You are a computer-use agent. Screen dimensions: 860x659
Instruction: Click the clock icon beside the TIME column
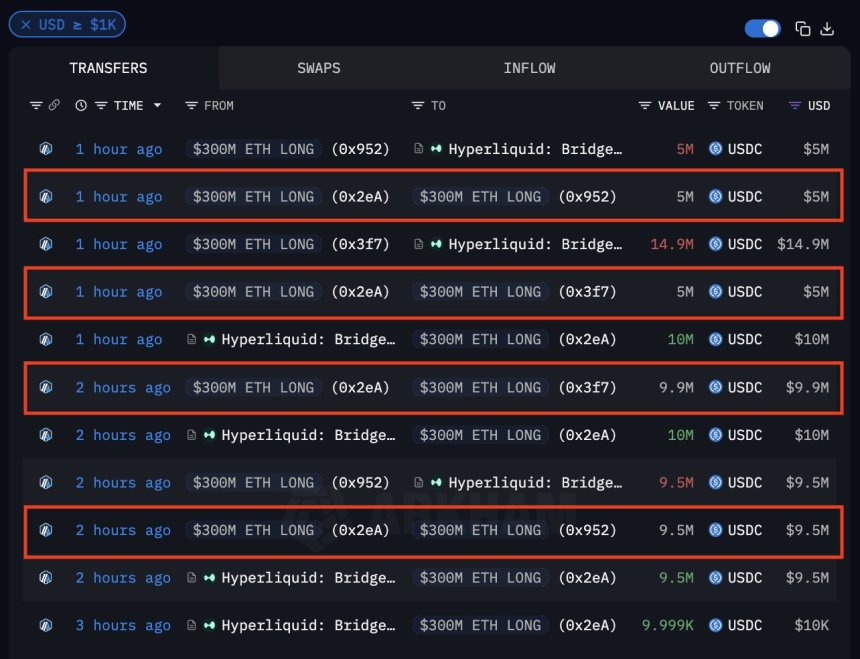(80, 105)
